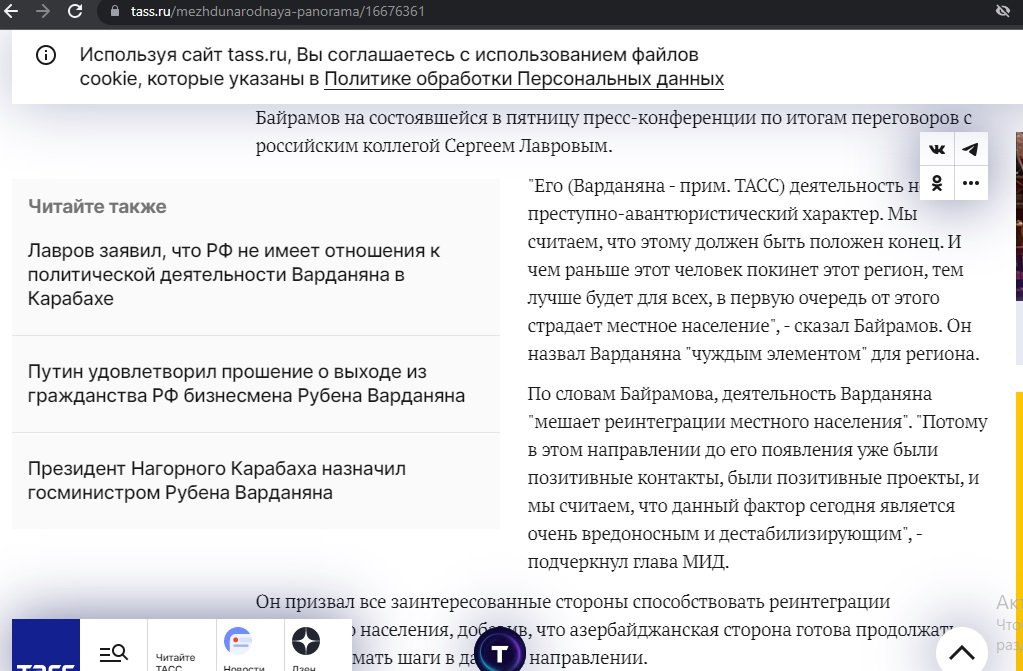Reload the page with browser refresh

point(75,12)
